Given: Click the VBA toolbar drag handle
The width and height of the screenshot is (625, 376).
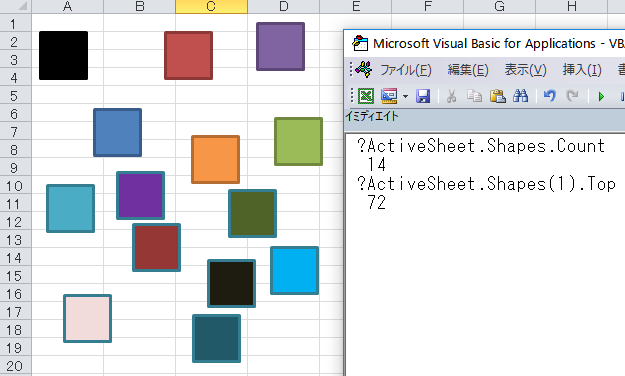Looking at the screenshot, I should click(352, 96).
